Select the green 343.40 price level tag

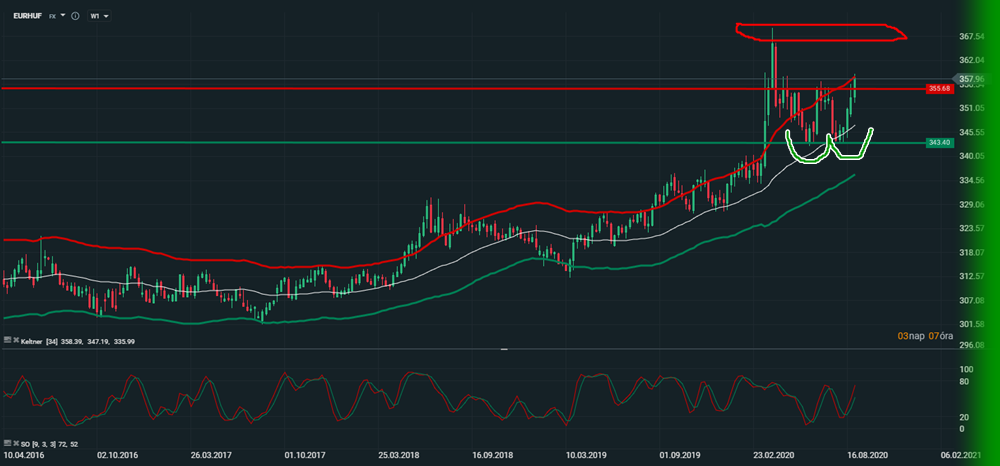938,143
